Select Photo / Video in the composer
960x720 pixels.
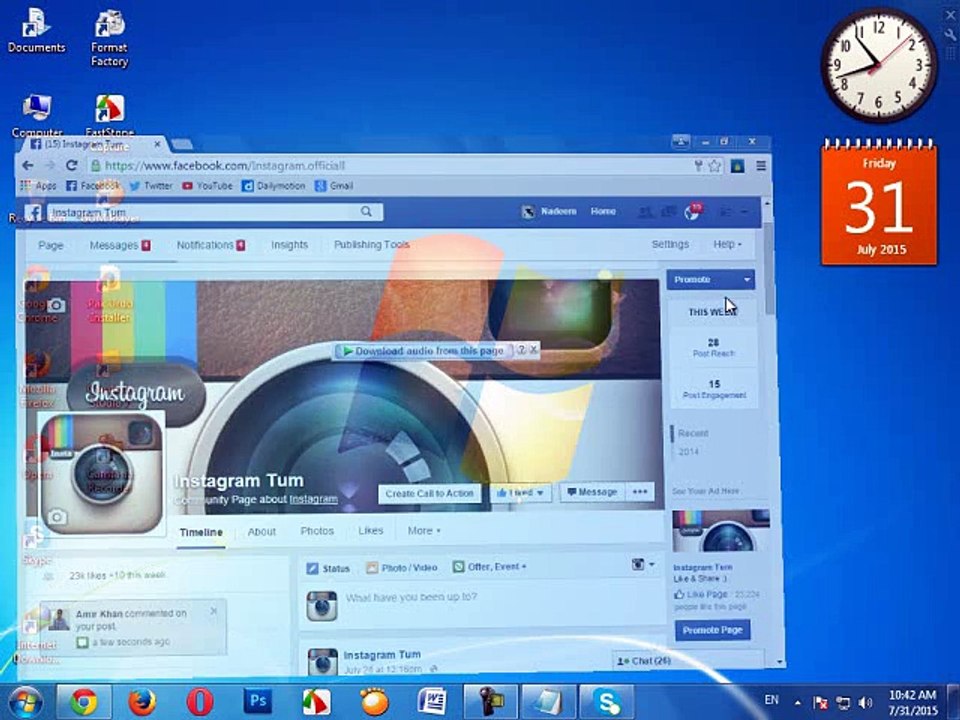pos(402,568)
